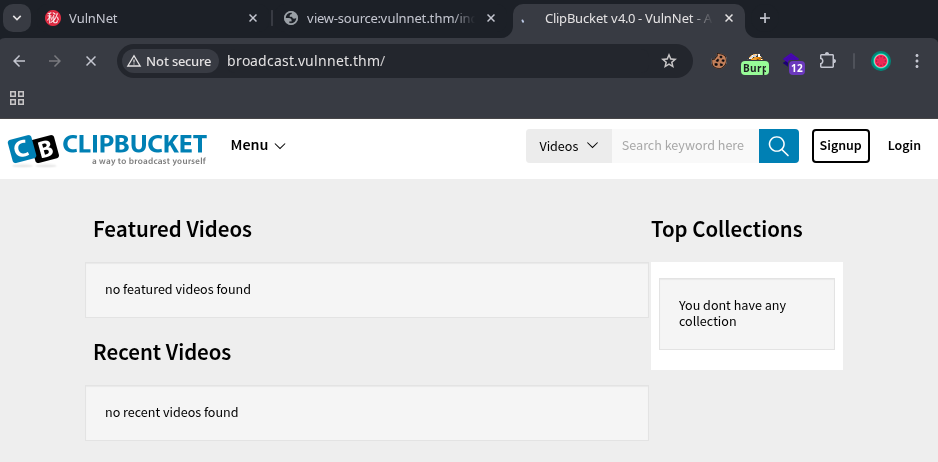Click the blue search magnifier button

(x=778, y=146)
